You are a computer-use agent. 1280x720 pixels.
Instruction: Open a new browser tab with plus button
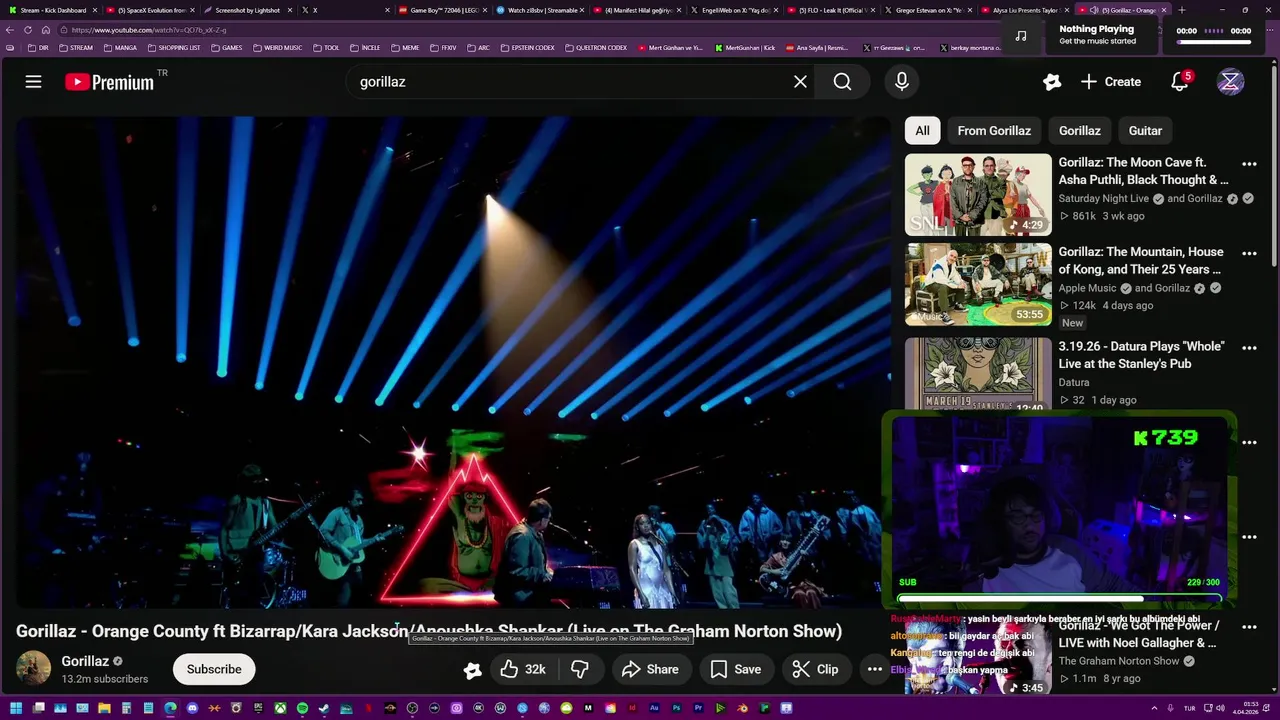1182,10
